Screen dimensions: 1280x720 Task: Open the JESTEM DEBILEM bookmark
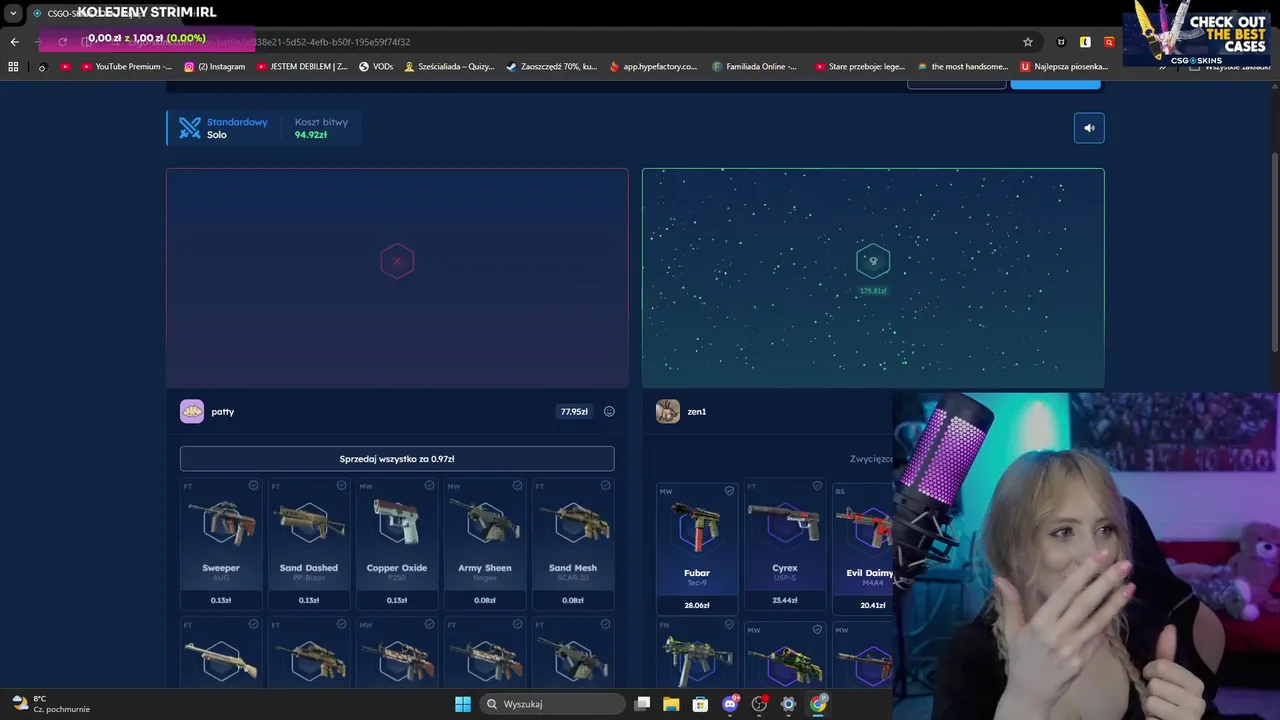coord(302,67)
